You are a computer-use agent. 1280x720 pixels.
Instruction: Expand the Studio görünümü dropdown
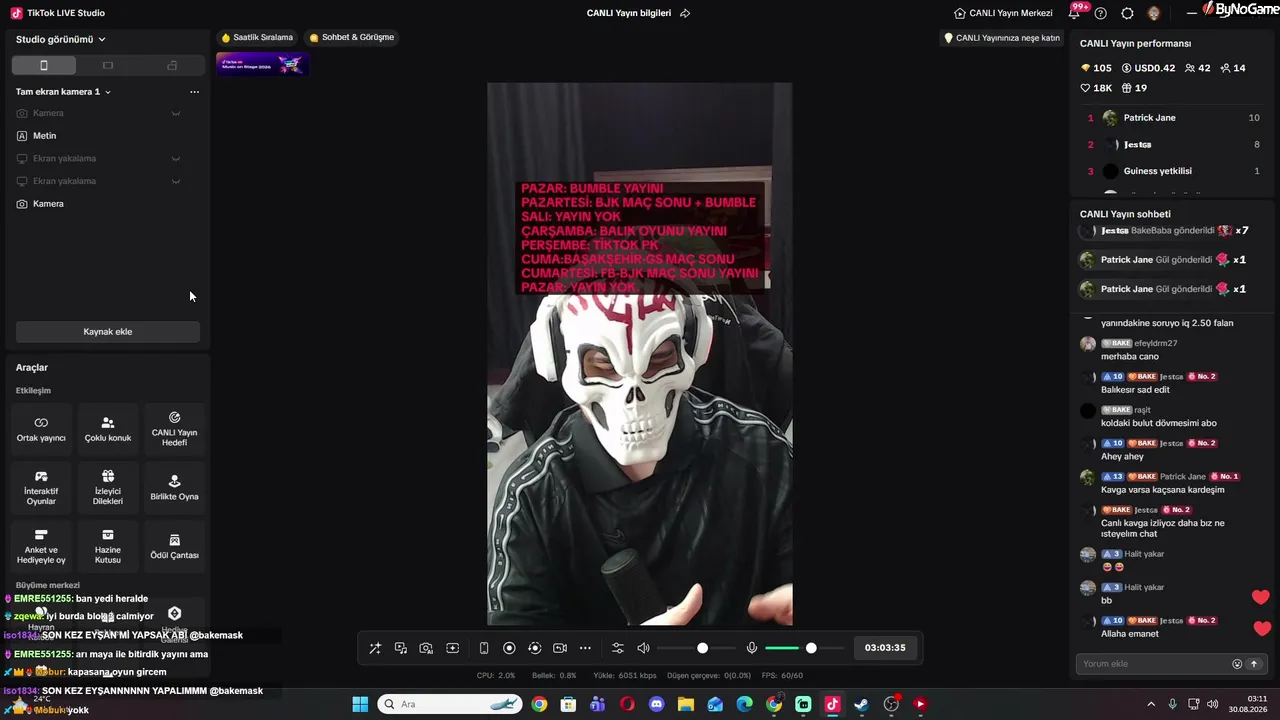click(61, 39)
